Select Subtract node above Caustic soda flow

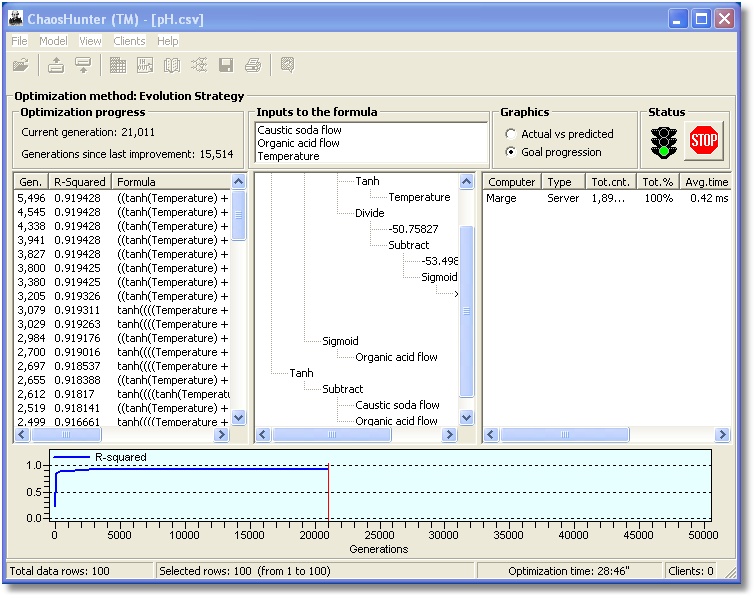click(342, 389)
